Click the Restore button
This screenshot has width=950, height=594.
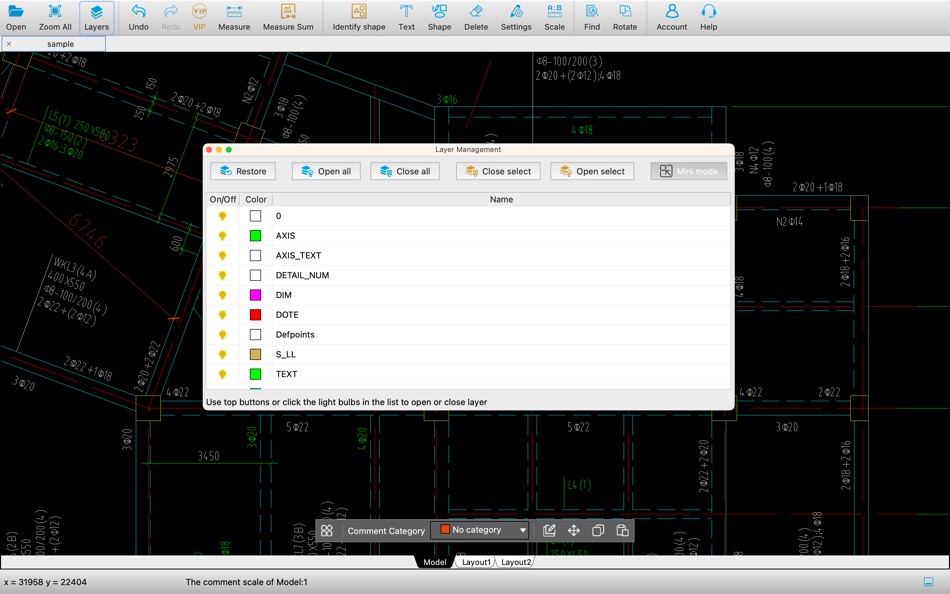click(x=243, y=171)
